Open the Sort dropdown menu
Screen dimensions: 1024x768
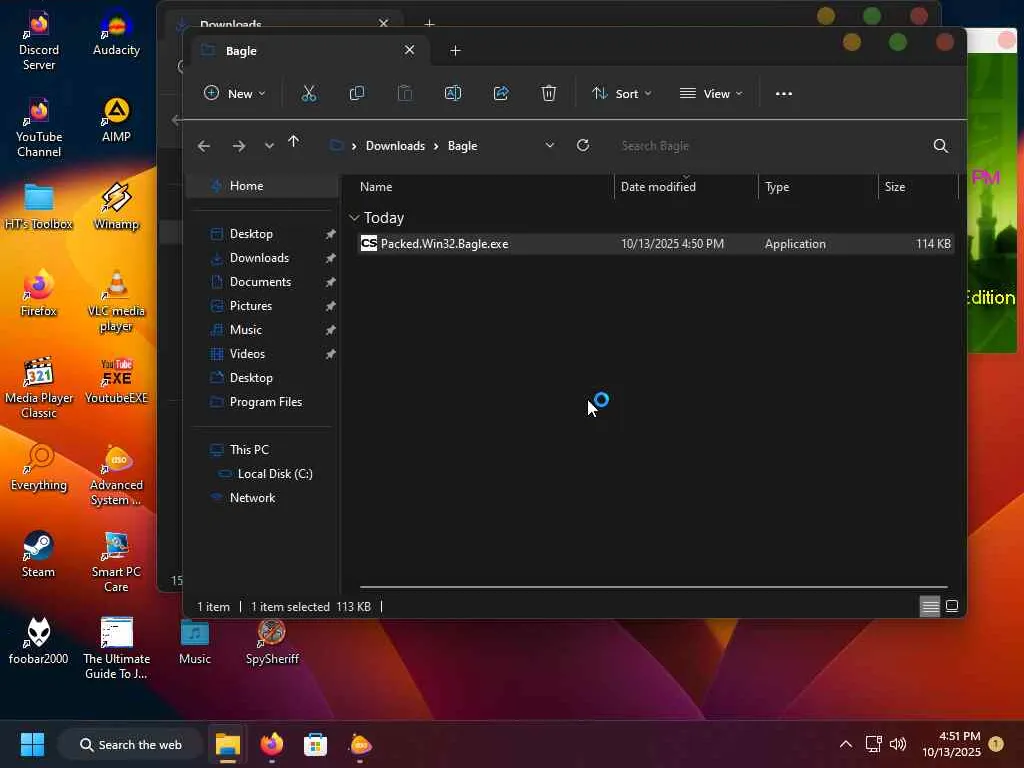[621, 93]
